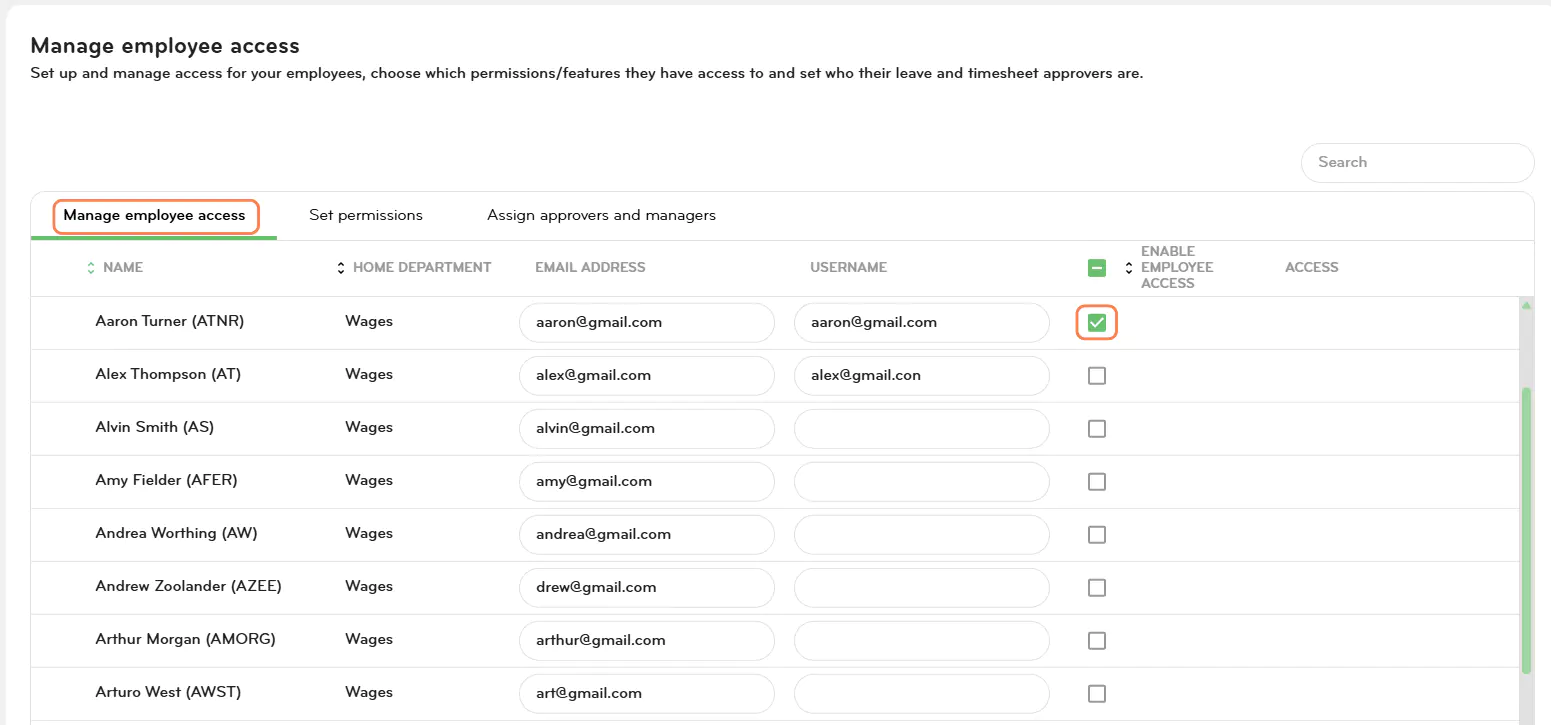Image resolution: width=1551 pixels, height=725 pixels.
Task: Switch to Manage employee access tab
Action: pos(154,215)
